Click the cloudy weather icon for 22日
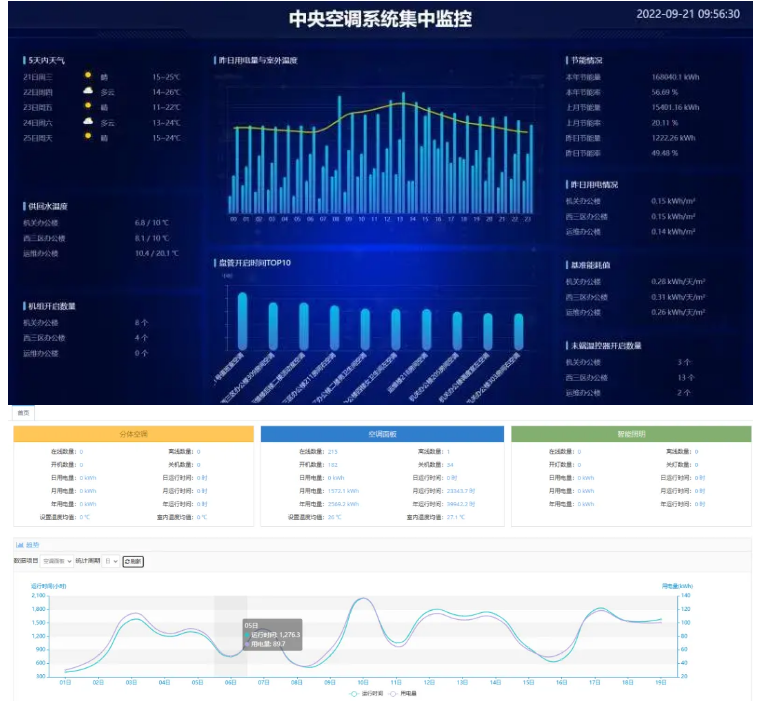 [x=88, y=91]
